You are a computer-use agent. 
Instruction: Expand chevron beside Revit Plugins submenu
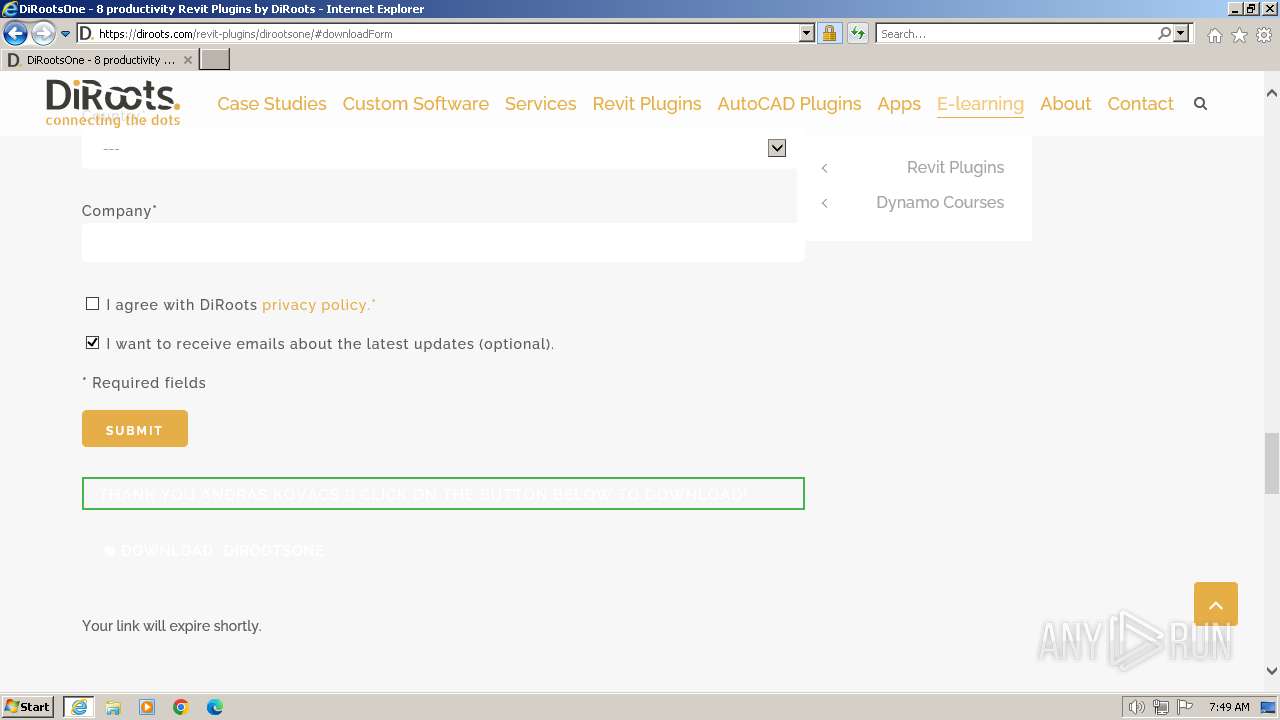tap(825, 168)
